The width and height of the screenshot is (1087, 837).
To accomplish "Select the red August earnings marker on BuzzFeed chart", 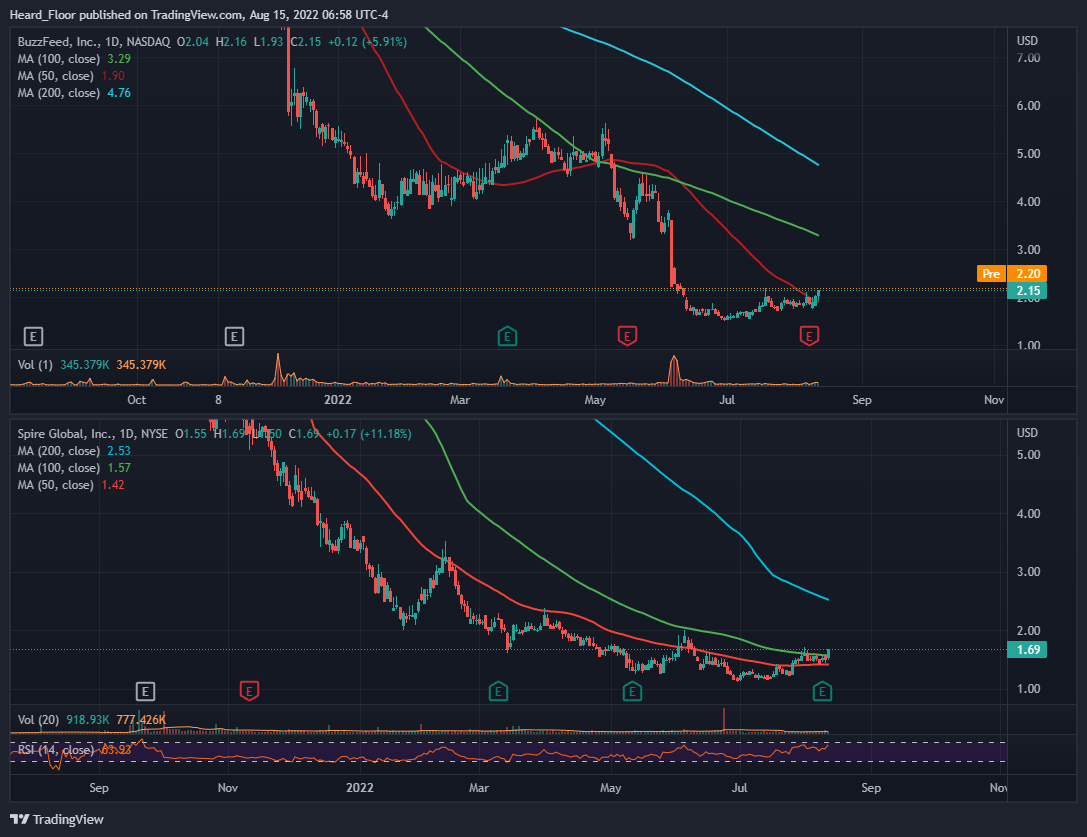I will [x=809, y=337].
